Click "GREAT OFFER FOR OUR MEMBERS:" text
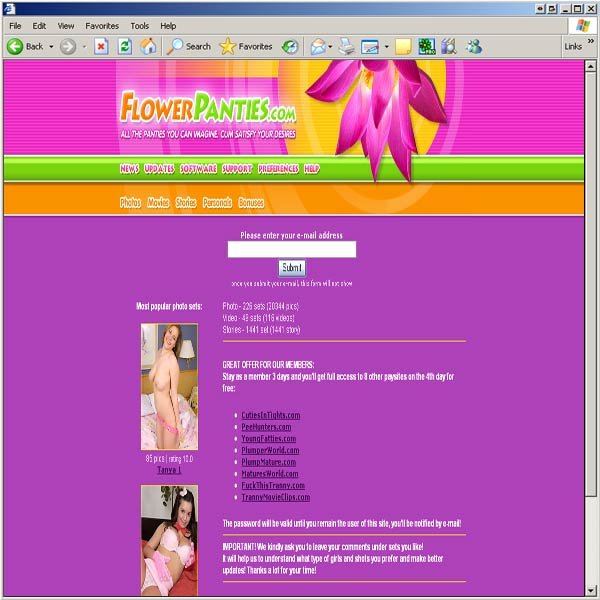 click(x=268, y=365)
